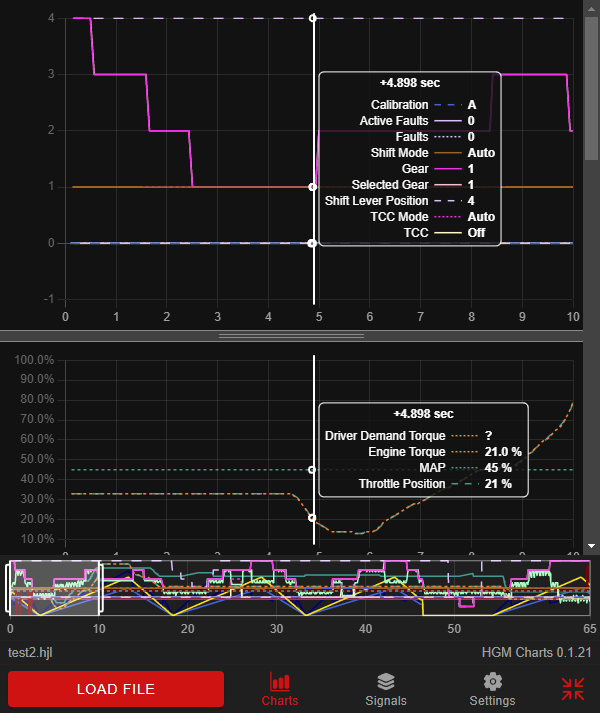Click the Gear entry in the tooltip legend
The width and height of the screenshot is (600, 713).
coord(414,169)
